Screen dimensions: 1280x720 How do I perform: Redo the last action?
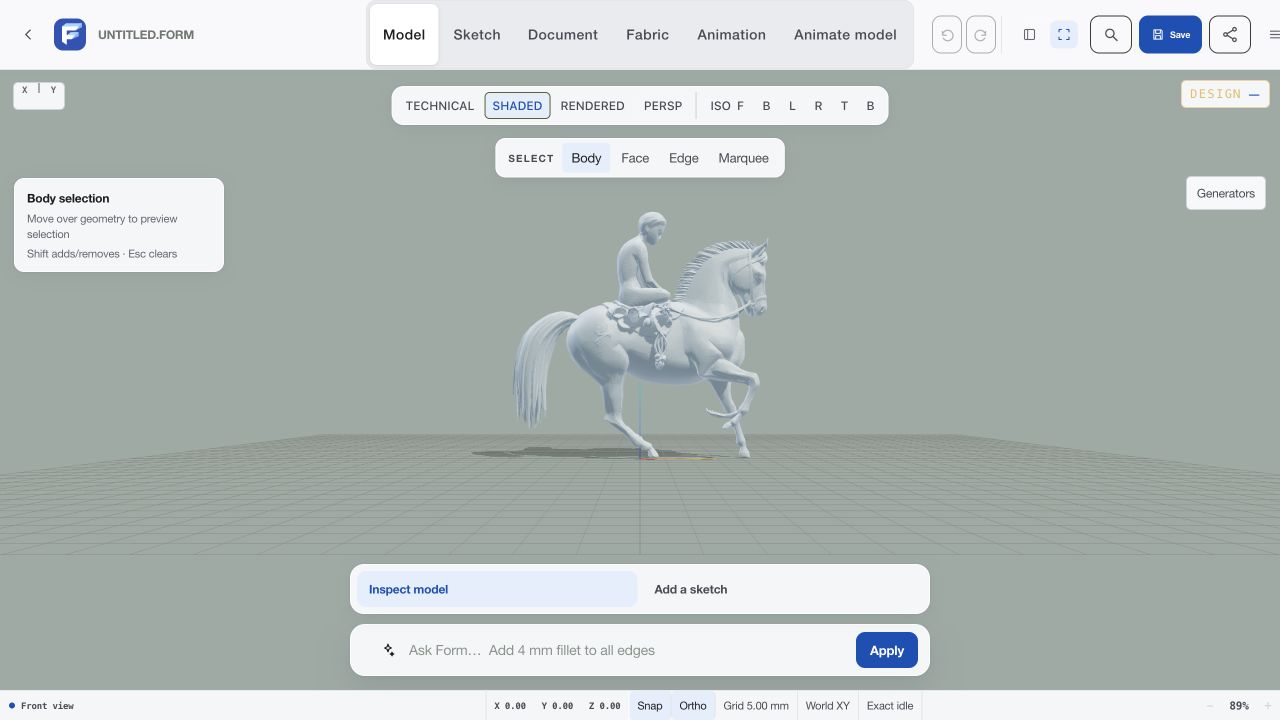pos(981,35)
